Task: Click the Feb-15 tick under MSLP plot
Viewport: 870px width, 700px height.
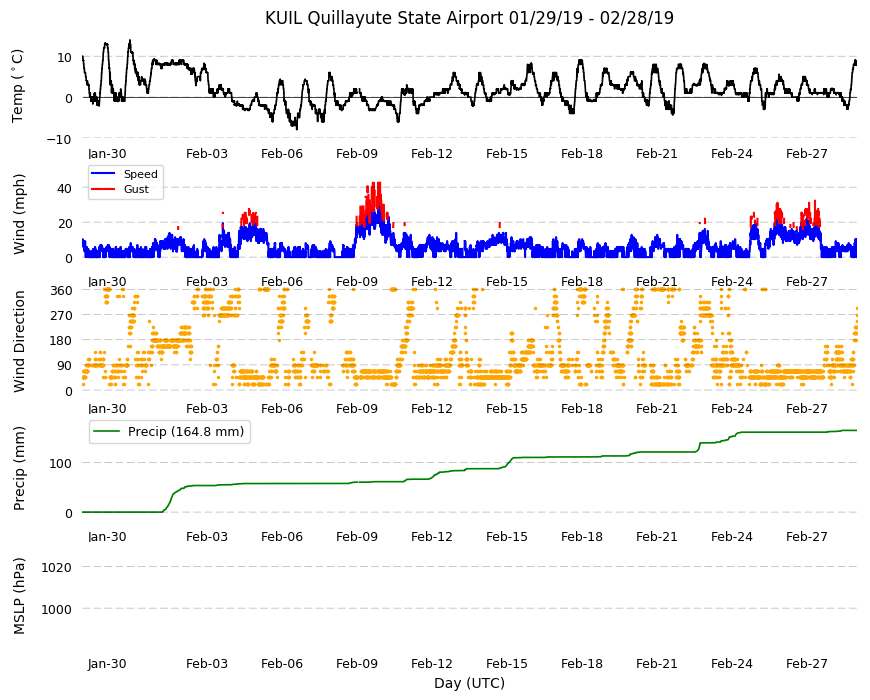Action: pos(507,663)
